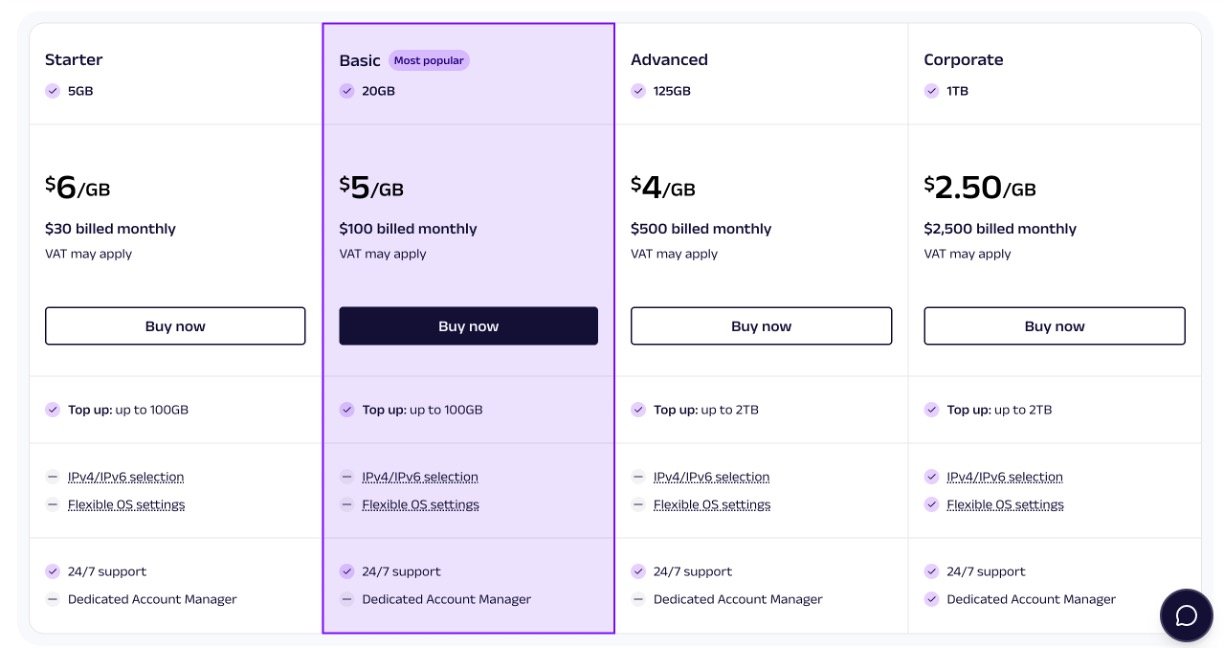Click IPv4/IPv6 selection link under Starter
Screen dimensions: 1224x648
click(x=126, y=477)
